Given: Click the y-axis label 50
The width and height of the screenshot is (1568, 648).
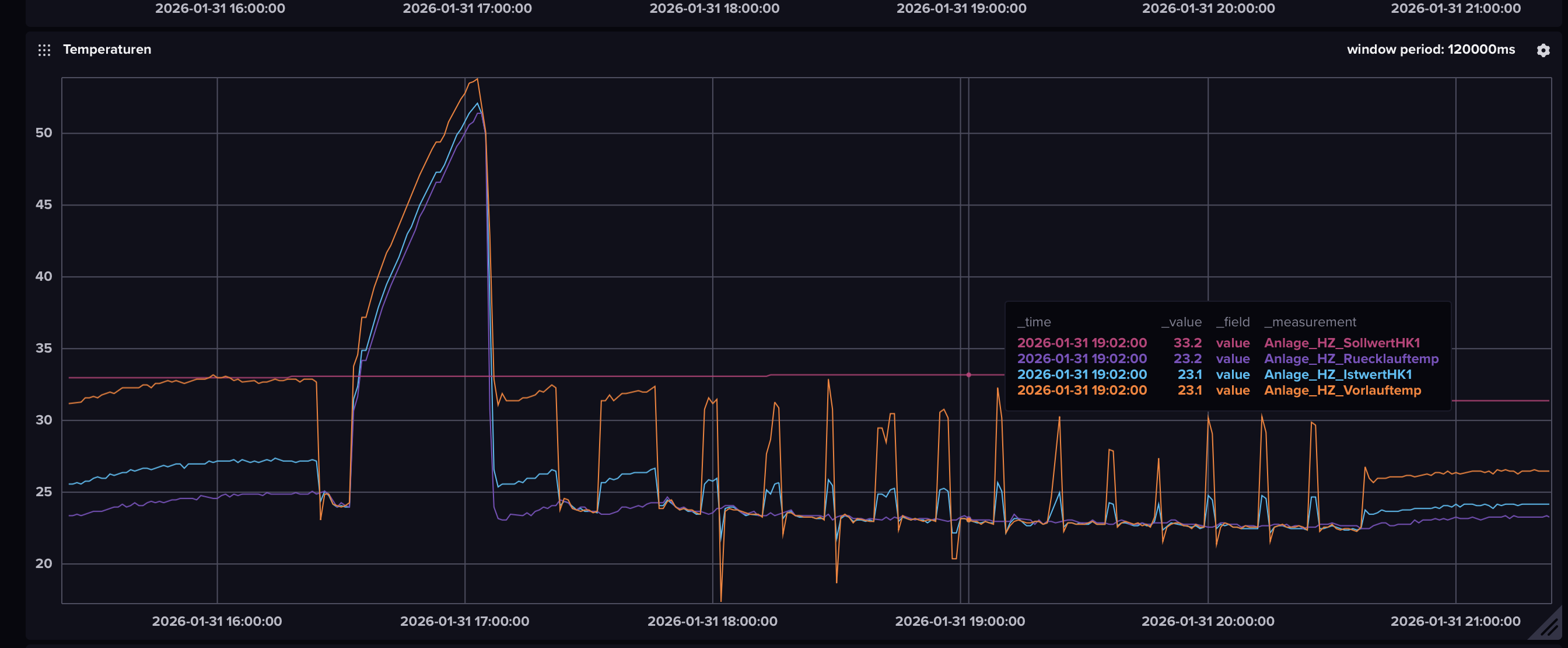Looking at the screenshot, I should pyautogui.click(x=44, y=133).
